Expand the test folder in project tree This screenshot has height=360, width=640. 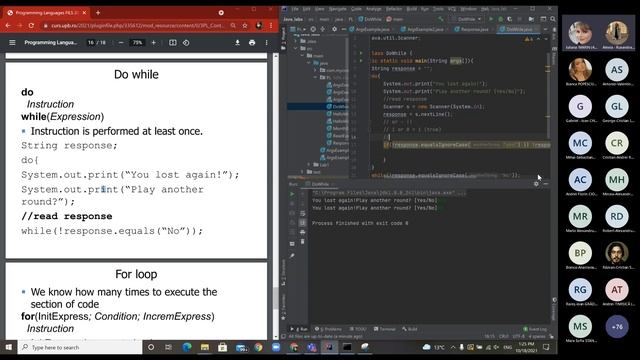(302, 172)
